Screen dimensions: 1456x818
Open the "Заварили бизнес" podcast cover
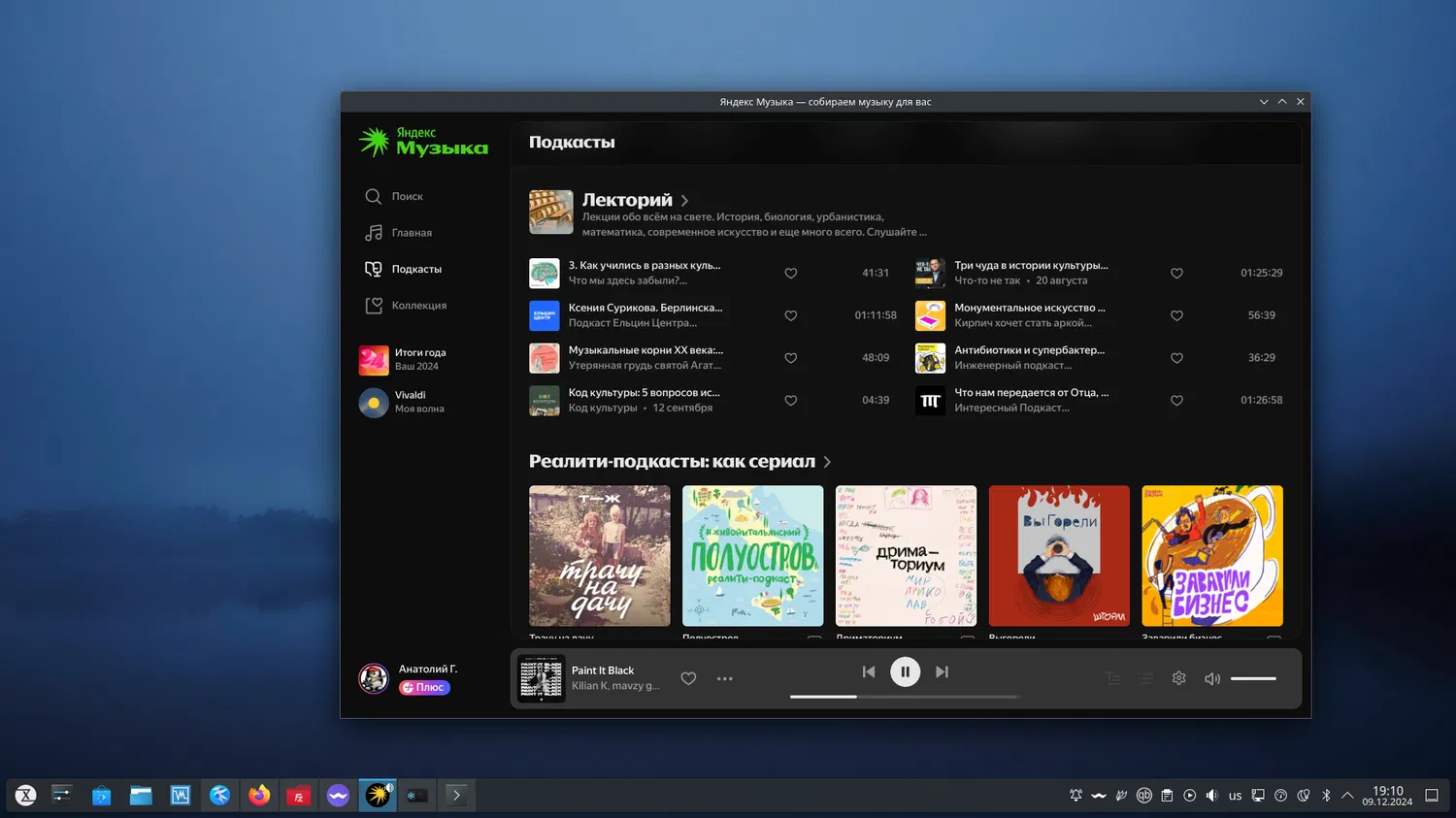[x=1212, y=556]
